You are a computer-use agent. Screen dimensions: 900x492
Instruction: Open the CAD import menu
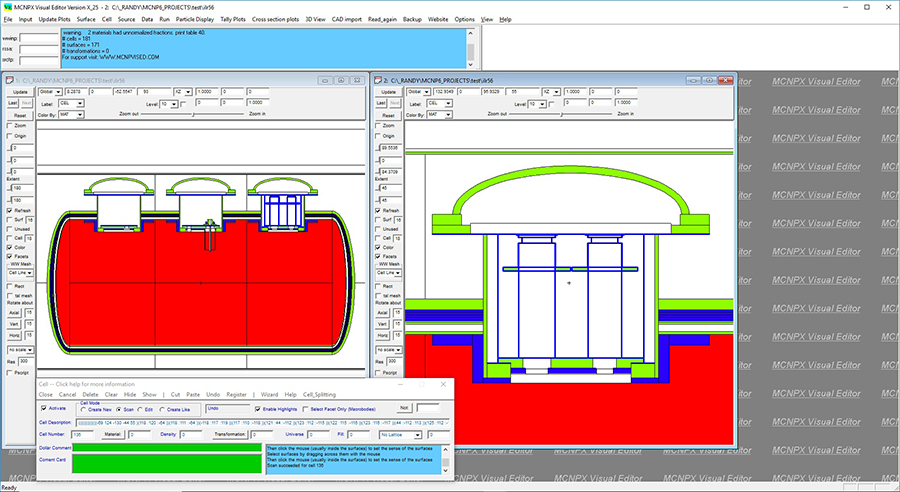coord(347,19)
